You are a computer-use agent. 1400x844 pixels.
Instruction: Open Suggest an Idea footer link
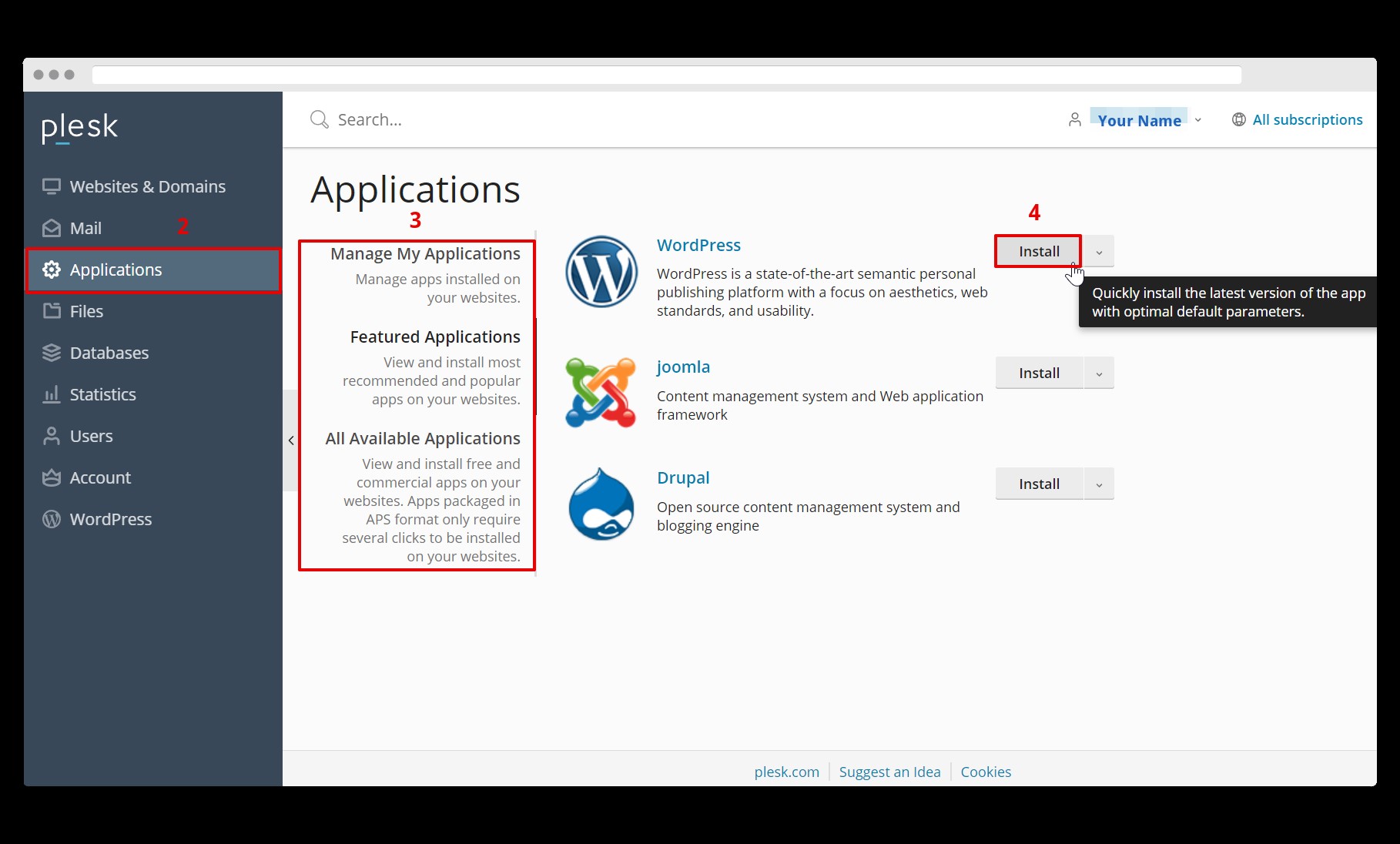point(889,772)
